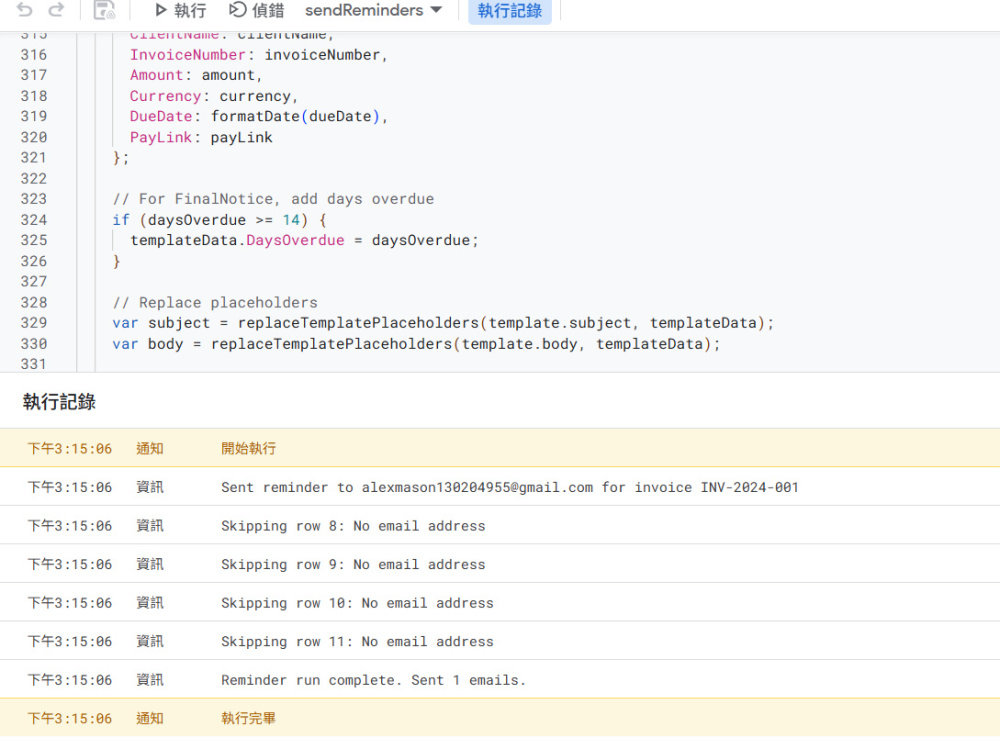Image resolution: width=1000 pixels, height=749 pixels.
Task: Click the 執行記錄 panel heading
Action: (x=59, y=402)
